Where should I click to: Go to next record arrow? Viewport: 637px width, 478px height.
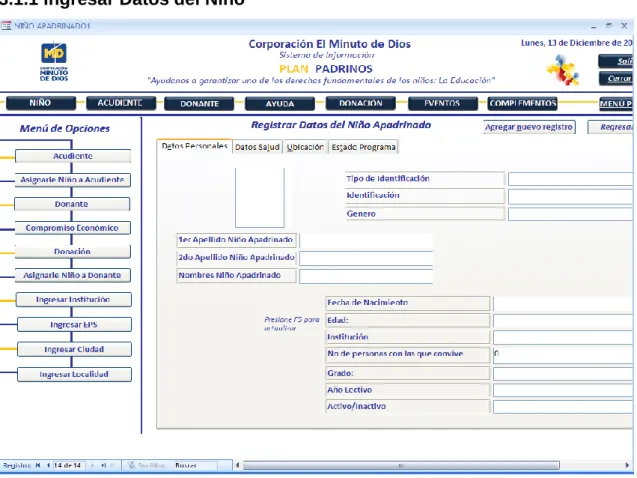pyautogui.click(x=92, y=465)
